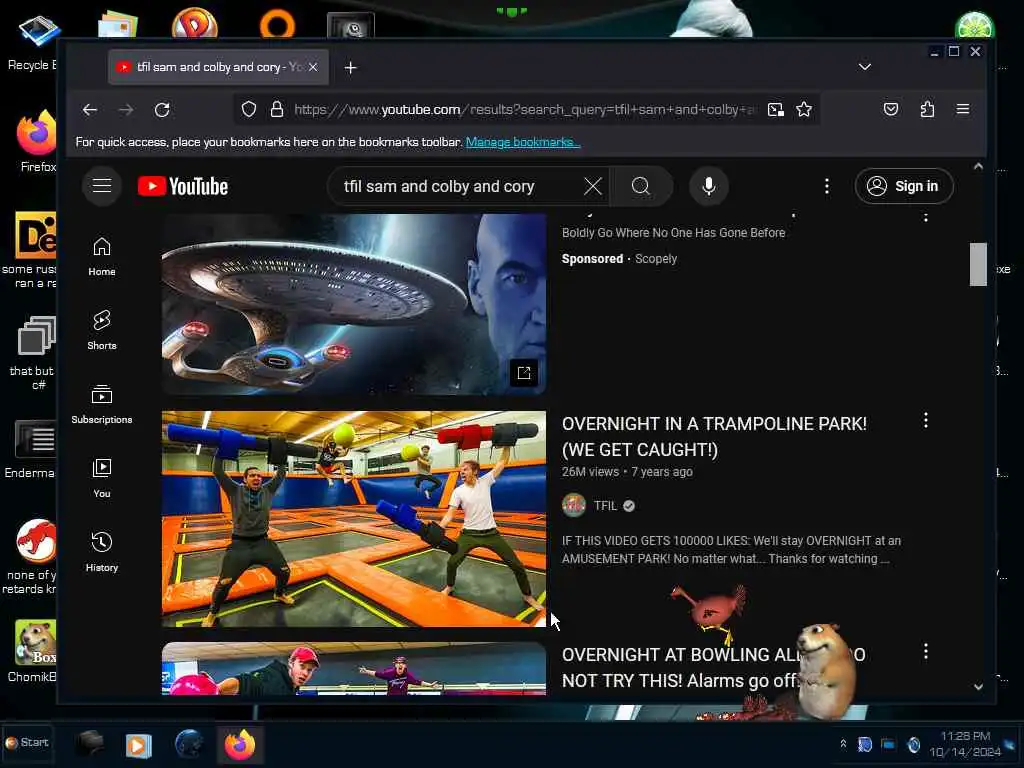The width and height of the screenshot is (1024, 768).
Task: Close the 'tfil sam and colby and cory' tab
Action: coord(313,67)
